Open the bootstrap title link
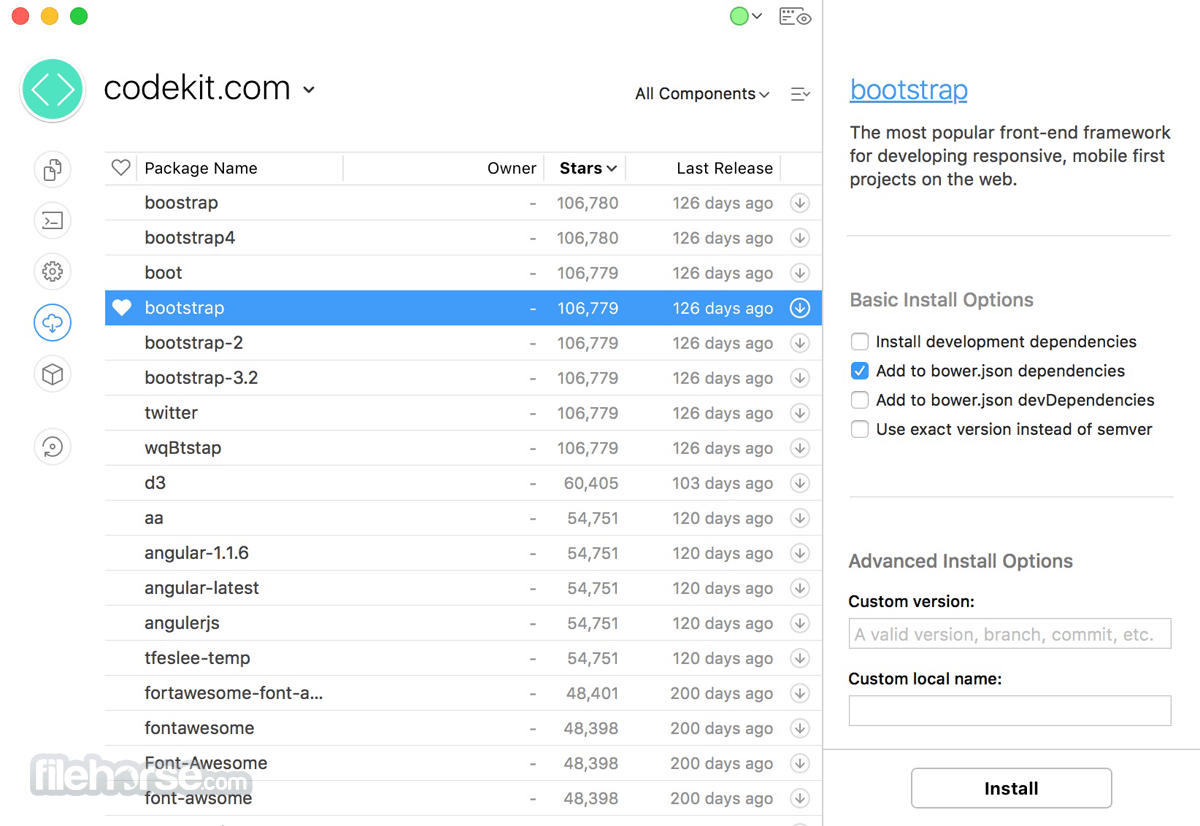1200x826 pixels. 908,90
